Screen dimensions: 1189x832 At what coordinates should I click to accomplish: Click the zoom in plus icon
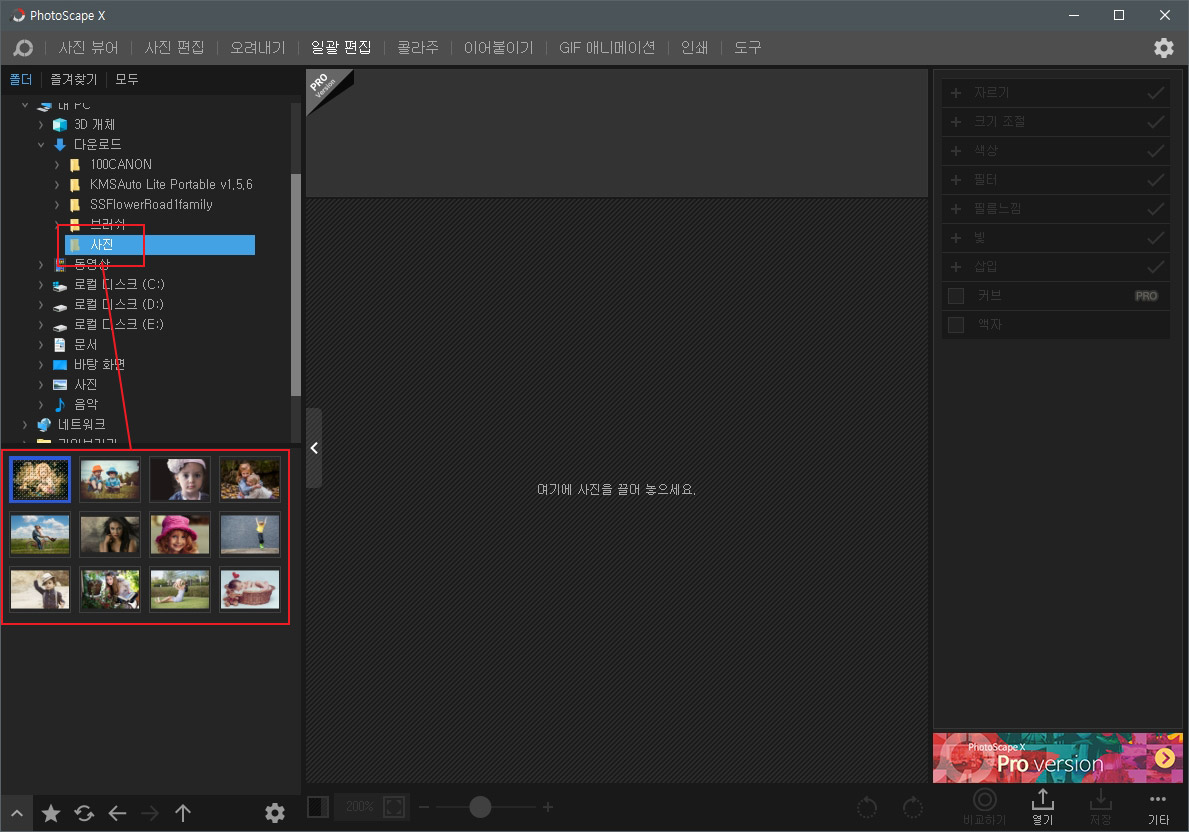(x=547, y=807)
